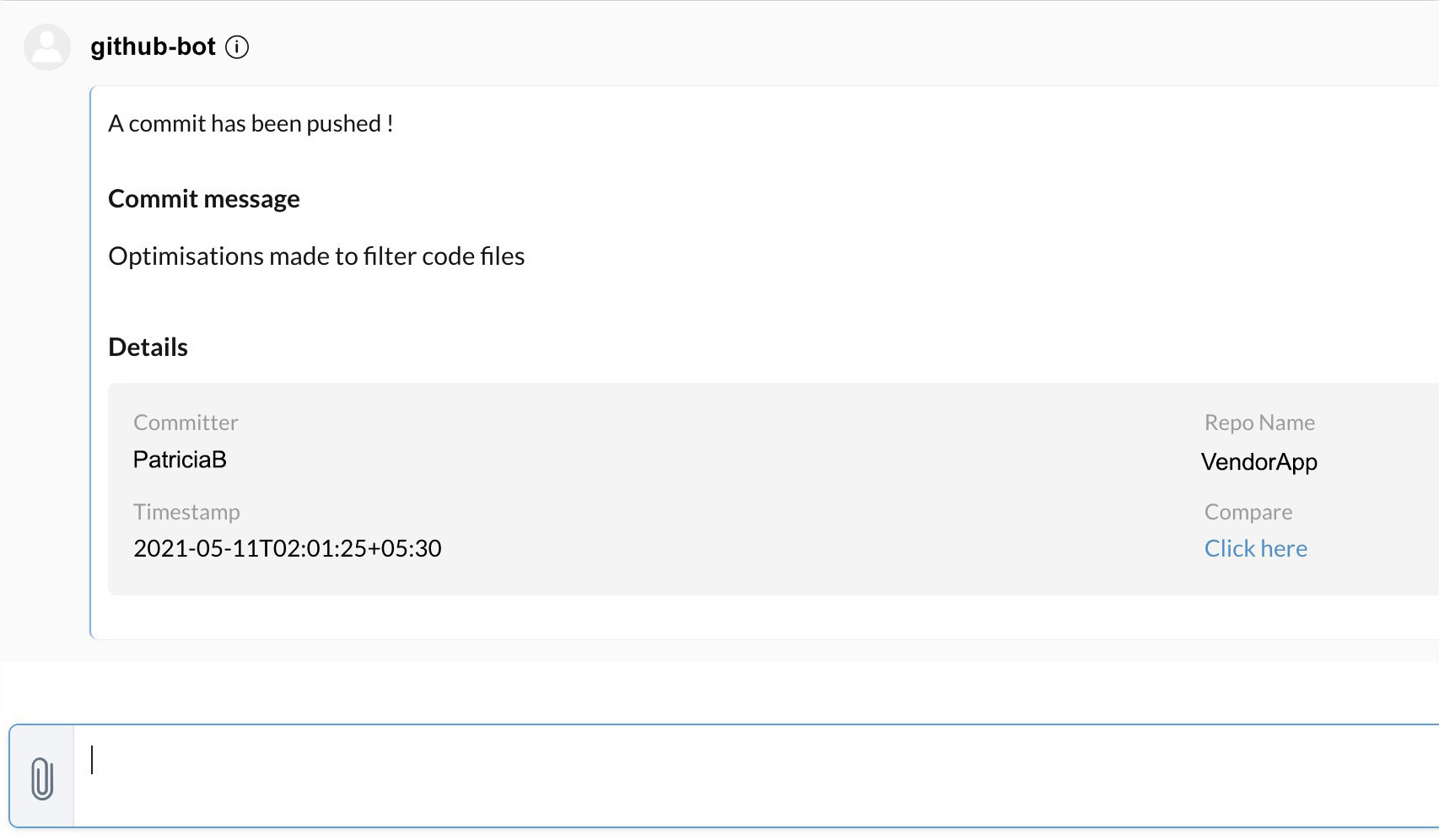Select the Details section header

(148, 347)
